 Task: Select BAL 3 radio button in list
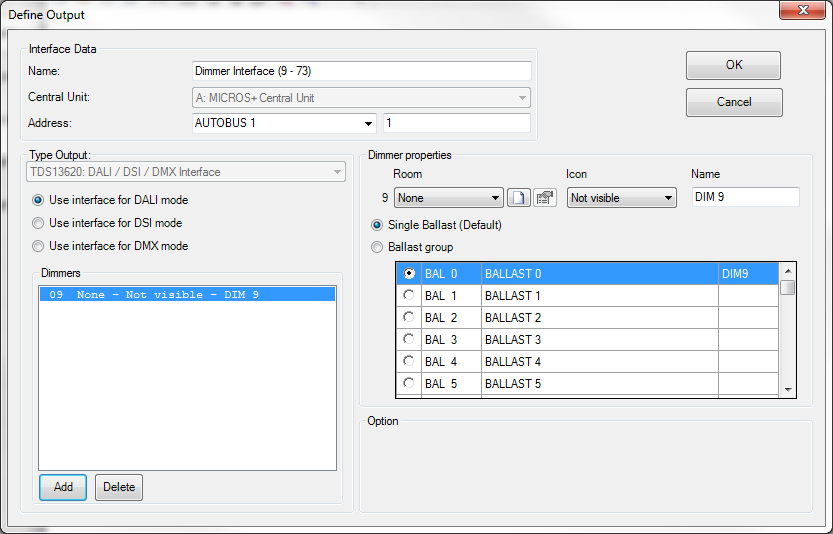408,339
